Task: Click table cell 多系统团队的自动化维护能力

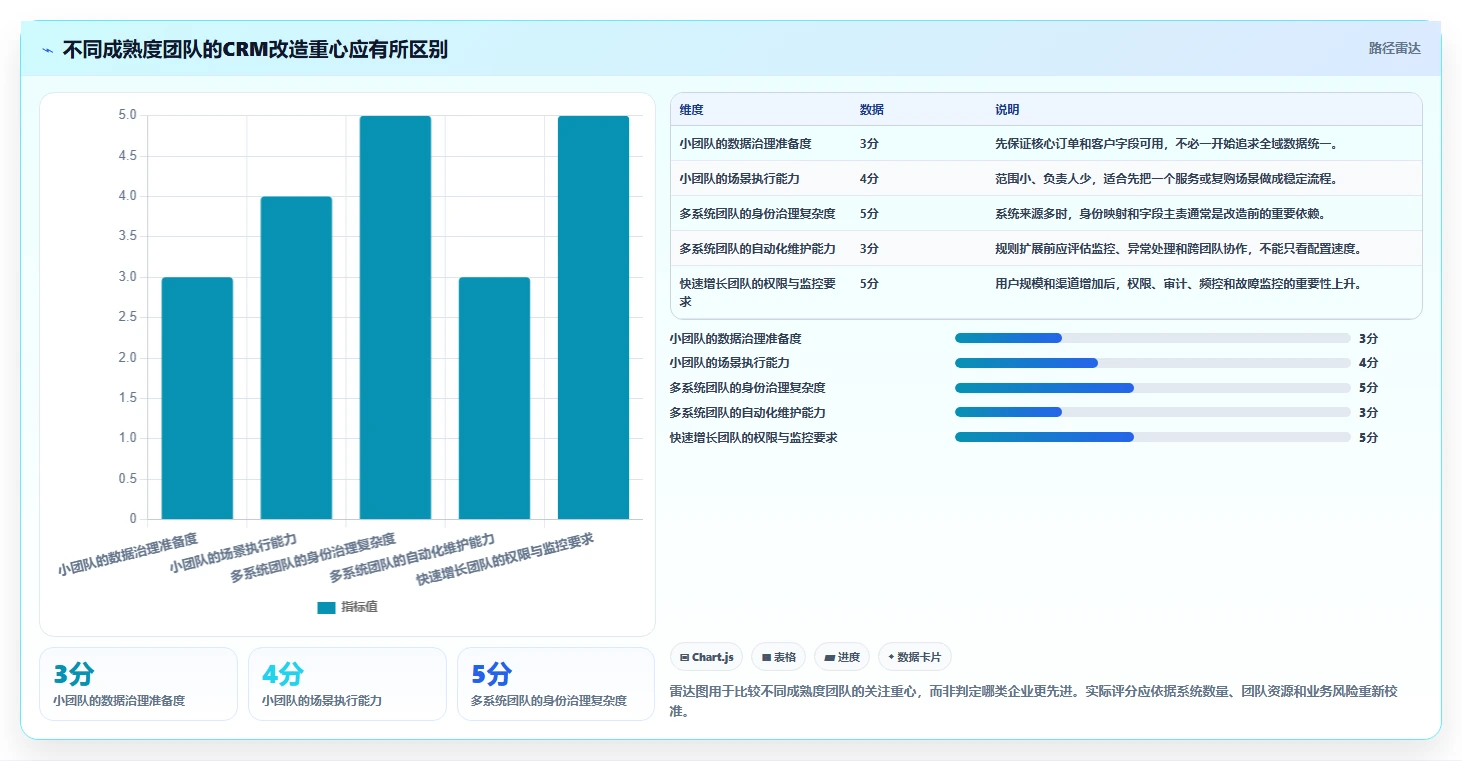Action: [757, 249]
